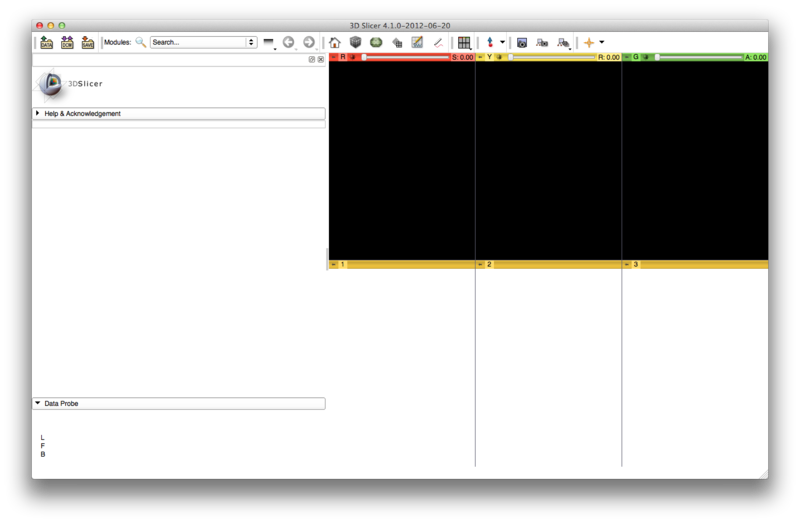This screenshot has width=800, height=523.
Task: Go to the Home module icon
Action: (x=334, y=43)
